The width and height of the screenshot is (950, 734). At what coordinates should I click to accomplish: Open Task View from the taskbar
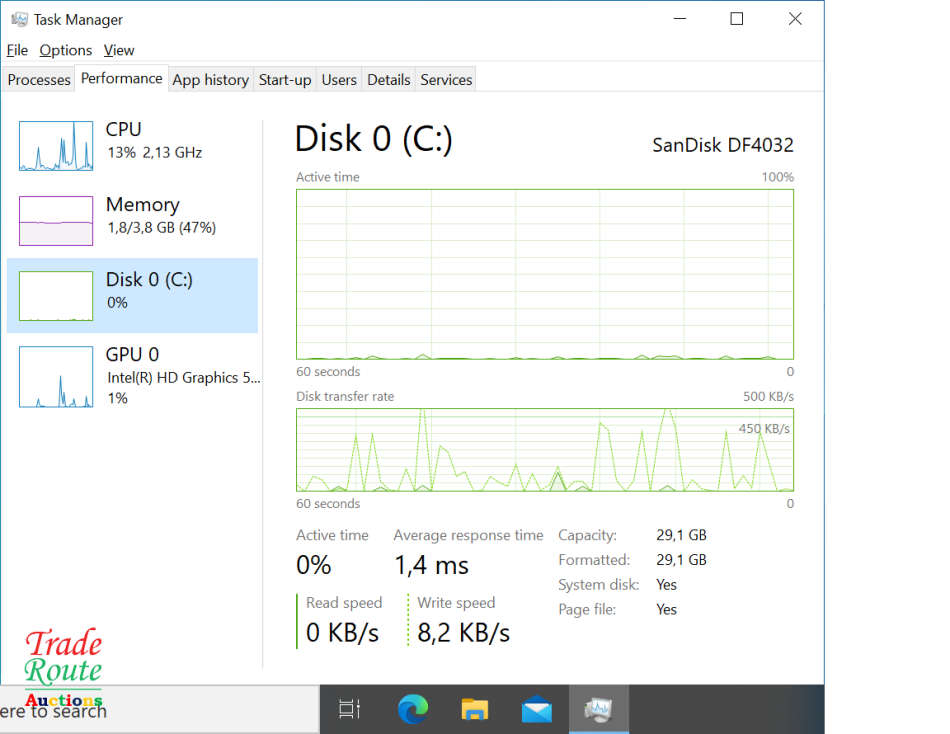tap(349, 709)
